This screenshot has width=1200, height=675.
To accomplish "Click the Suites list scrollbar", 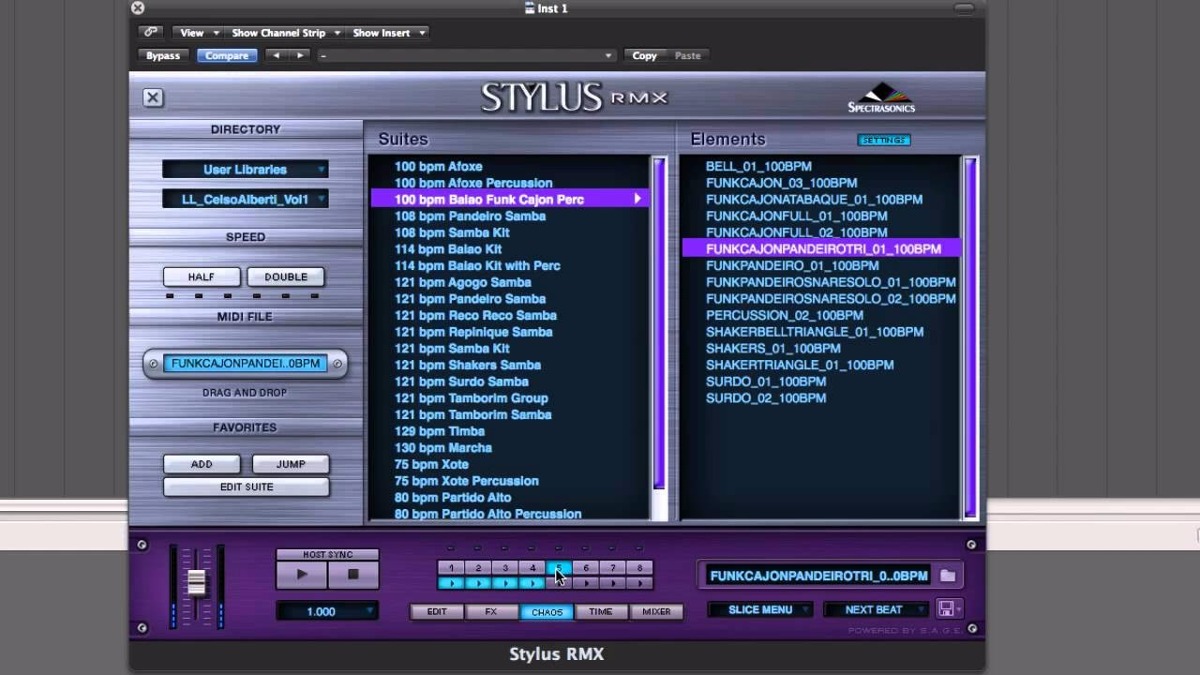I will (x=659, y=323).
